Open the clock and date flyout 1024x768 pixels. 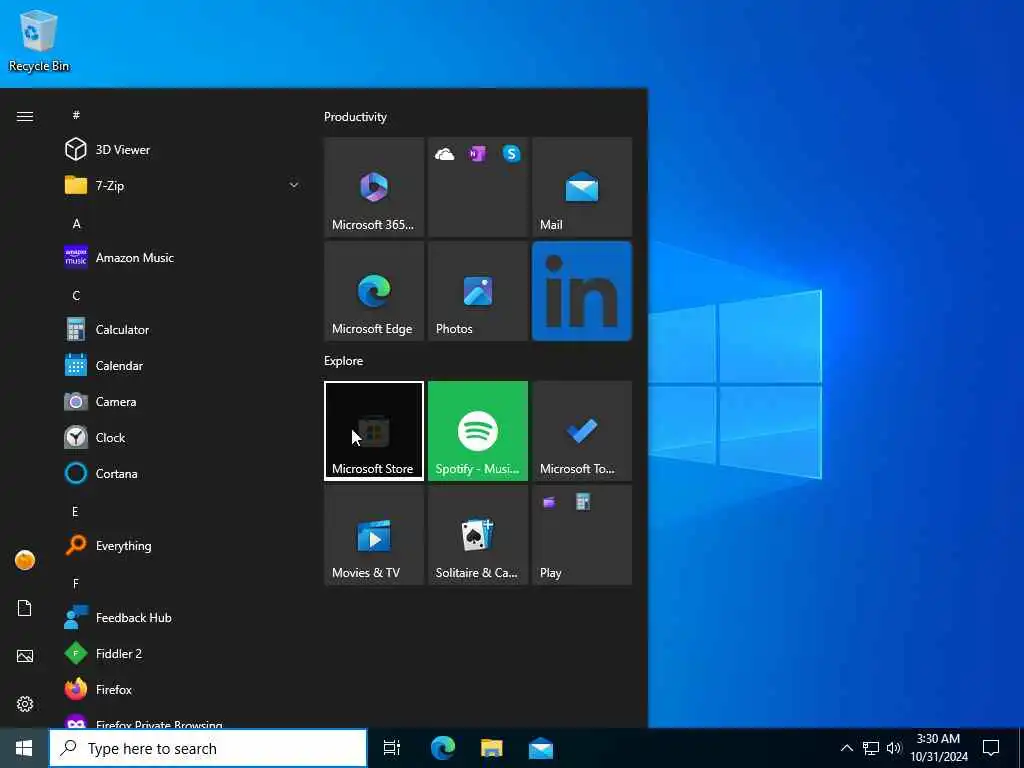tap(938, 748)
